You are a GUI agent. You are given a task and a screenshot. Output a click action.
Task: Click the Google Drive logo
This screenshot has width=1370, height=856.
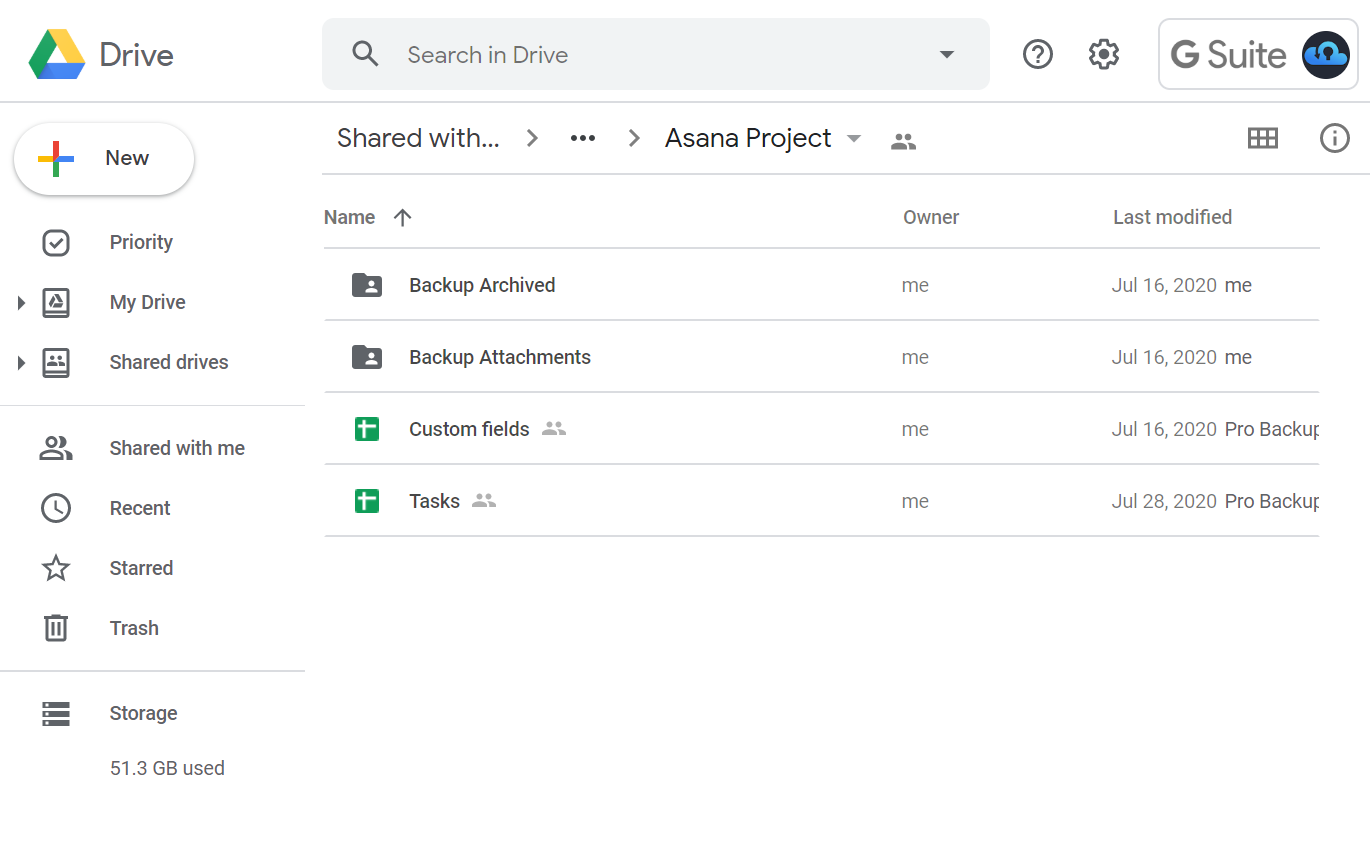click(58, 55)
